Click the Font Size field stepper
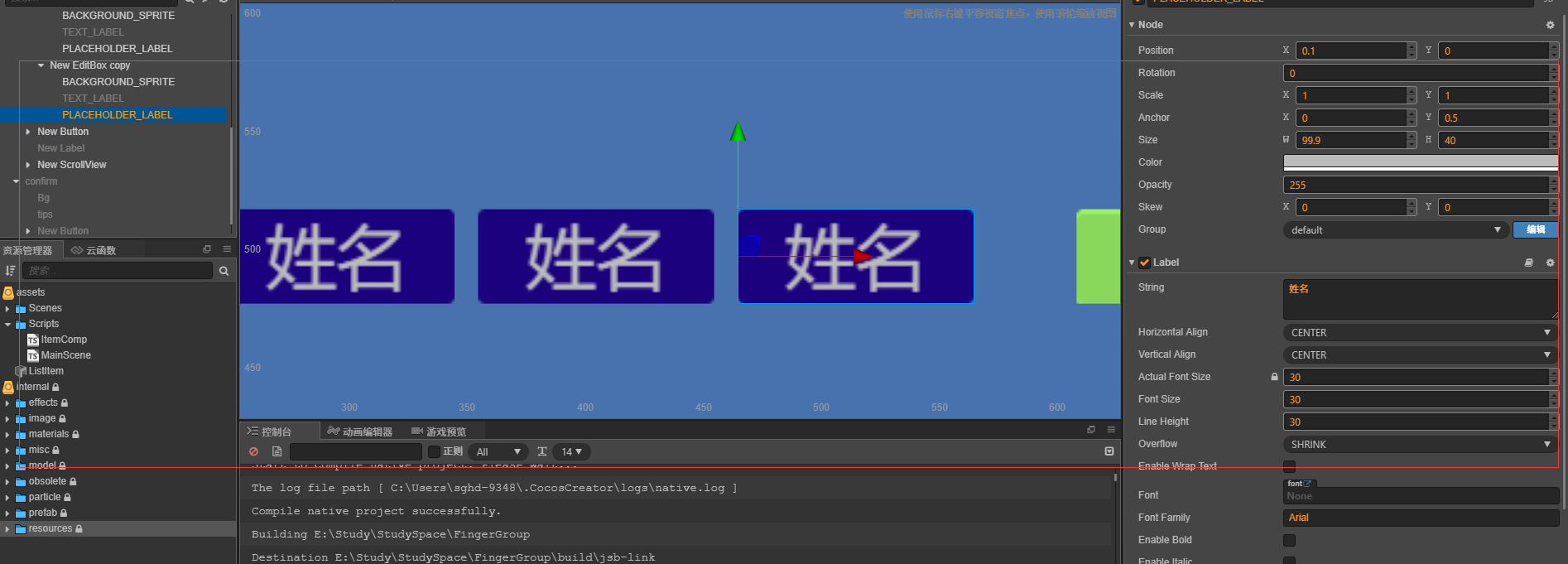The width and height of the screenshot is (1568, 564). pyautogui.click(x=1553, y=399)
